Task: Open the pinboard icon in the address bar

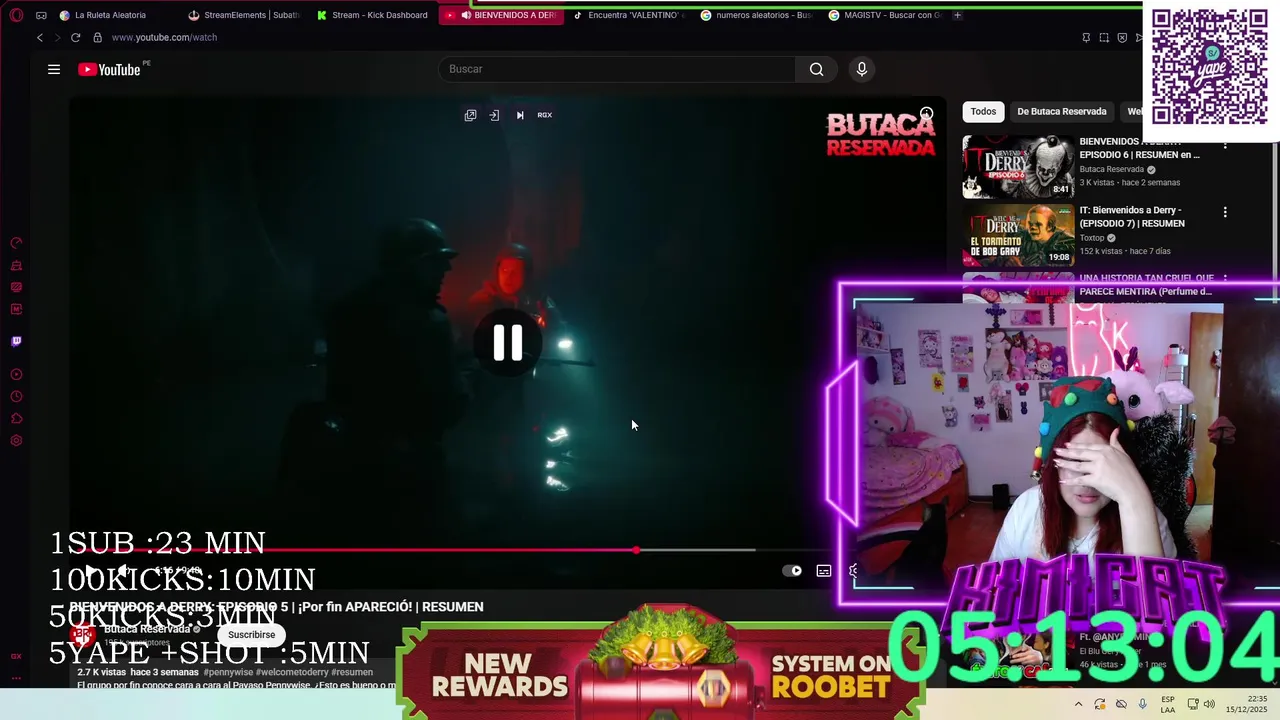Action: click(1086, 37)
